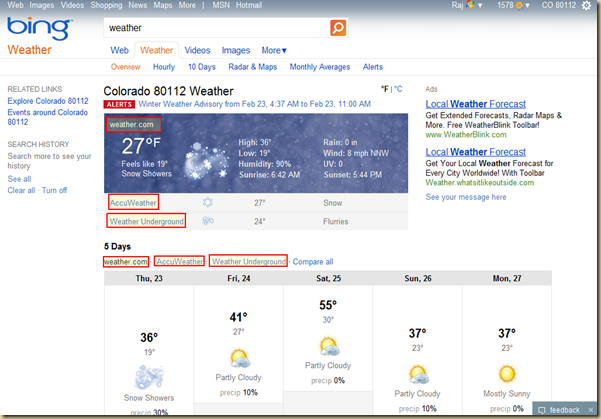601x419 pixels.
Task: Click the Hotmail link
Action: 249,5
